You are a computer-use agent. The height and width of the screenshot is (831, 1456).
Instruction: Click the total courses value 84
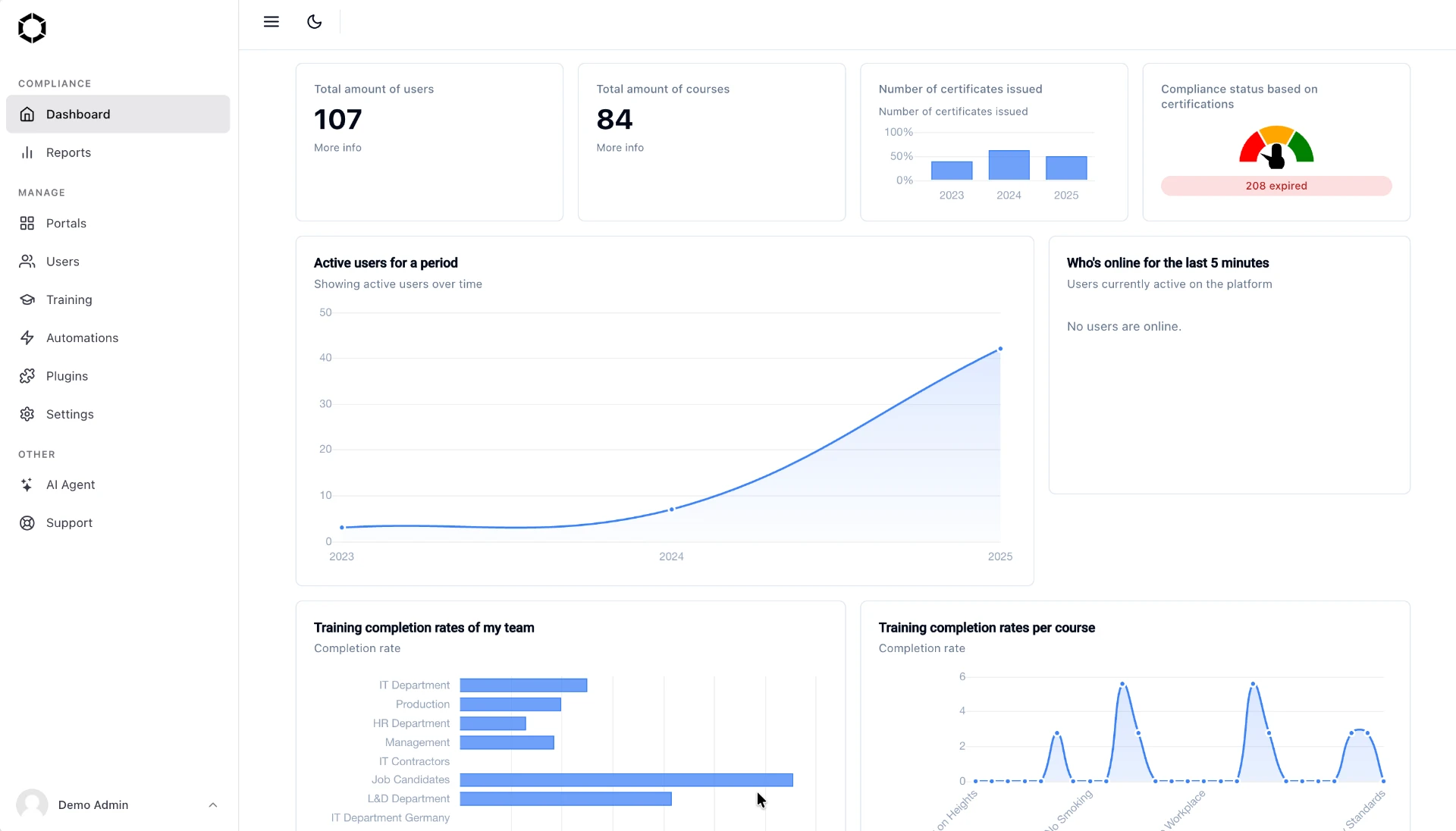614,119
